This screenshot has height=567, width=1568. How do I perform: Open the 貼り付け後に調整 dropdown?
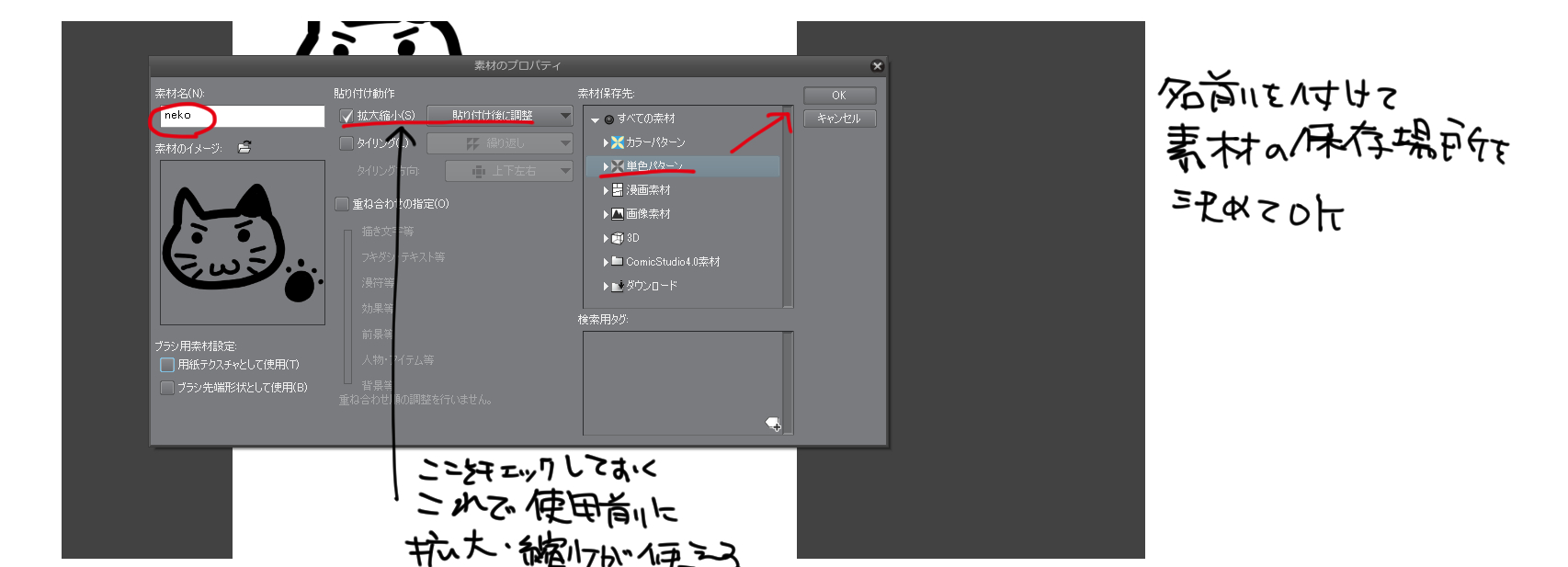499,116
